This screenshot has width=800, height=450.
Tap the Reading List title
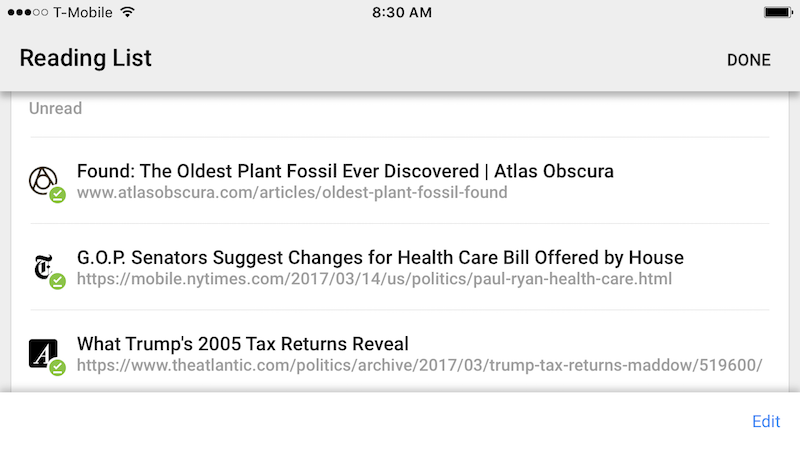(85, 58)
